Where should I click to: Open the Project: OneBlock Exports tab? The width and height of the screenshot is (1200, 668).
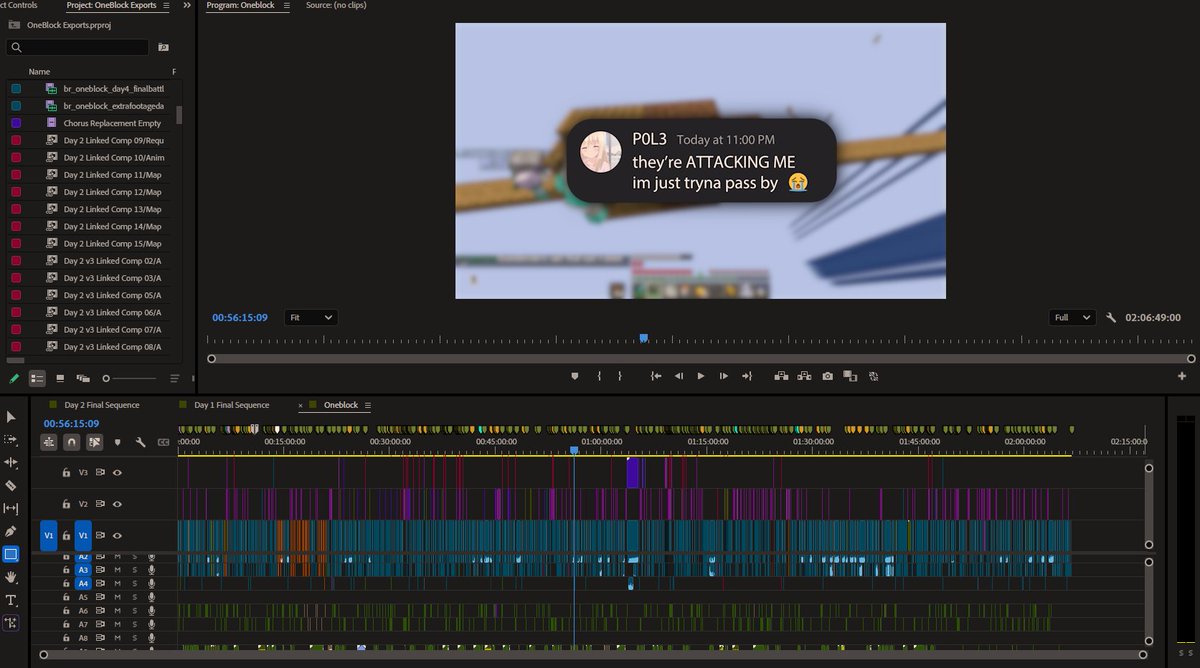point(111,6)
